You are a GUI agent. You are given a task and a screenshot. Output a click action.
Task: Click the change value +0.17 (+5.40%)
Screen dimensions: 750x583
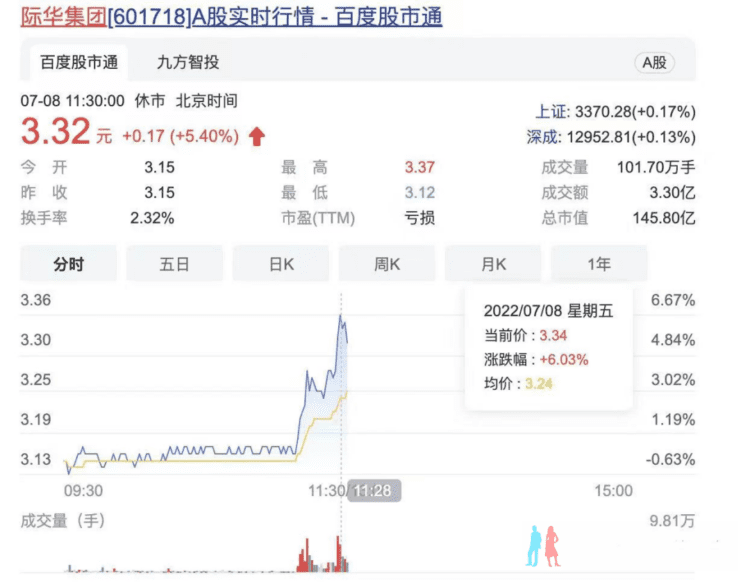[180, 136]
